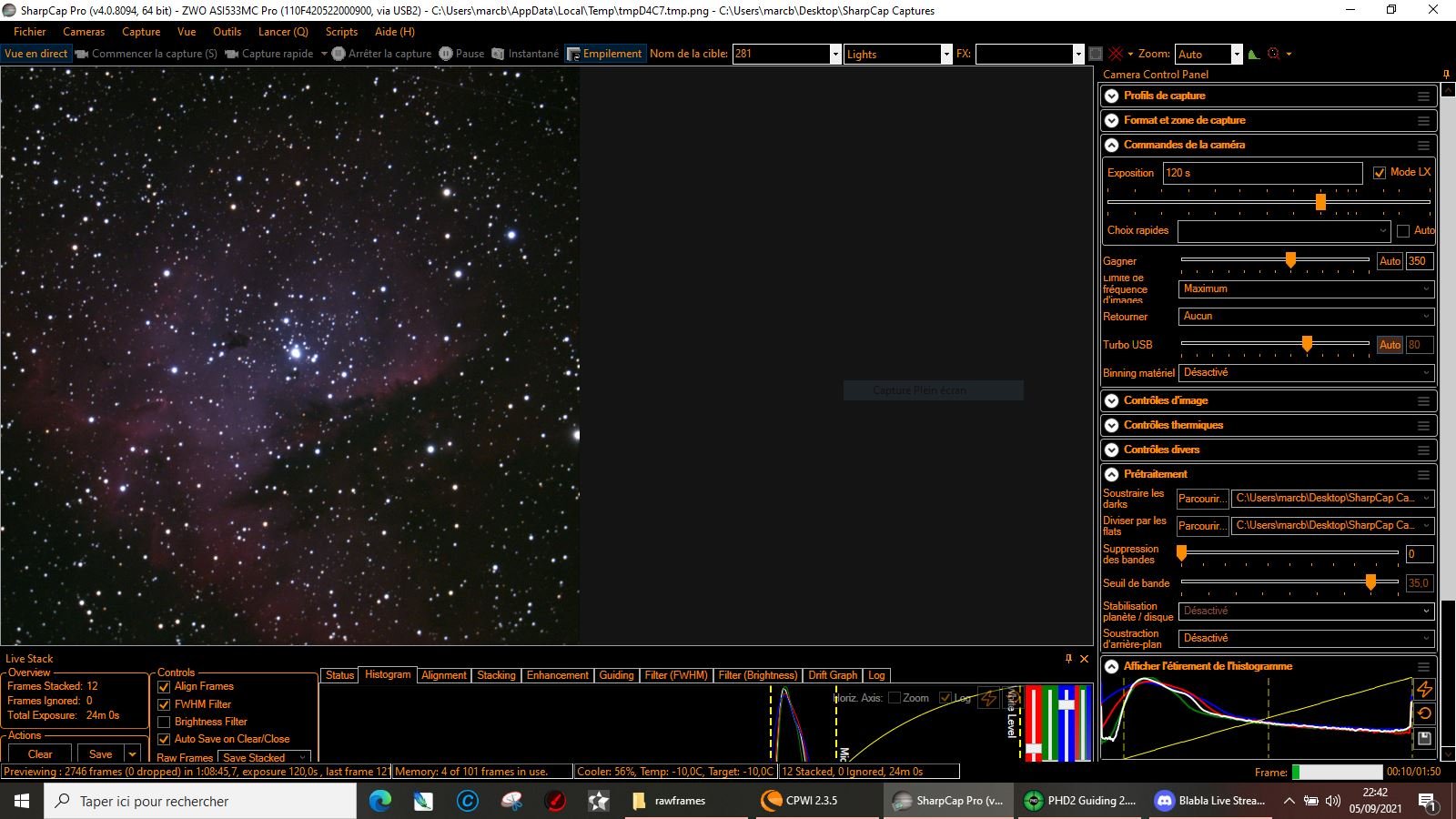1456x819 pixels.
Task: Toggle Auto Save on Clear/Close
Action: click(x=164, y=739)
